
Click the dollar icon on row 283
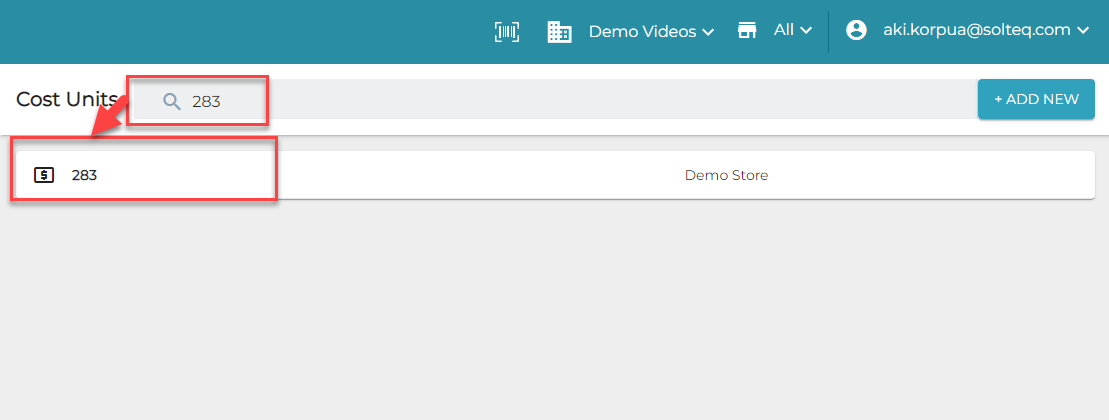pos(43,175)
